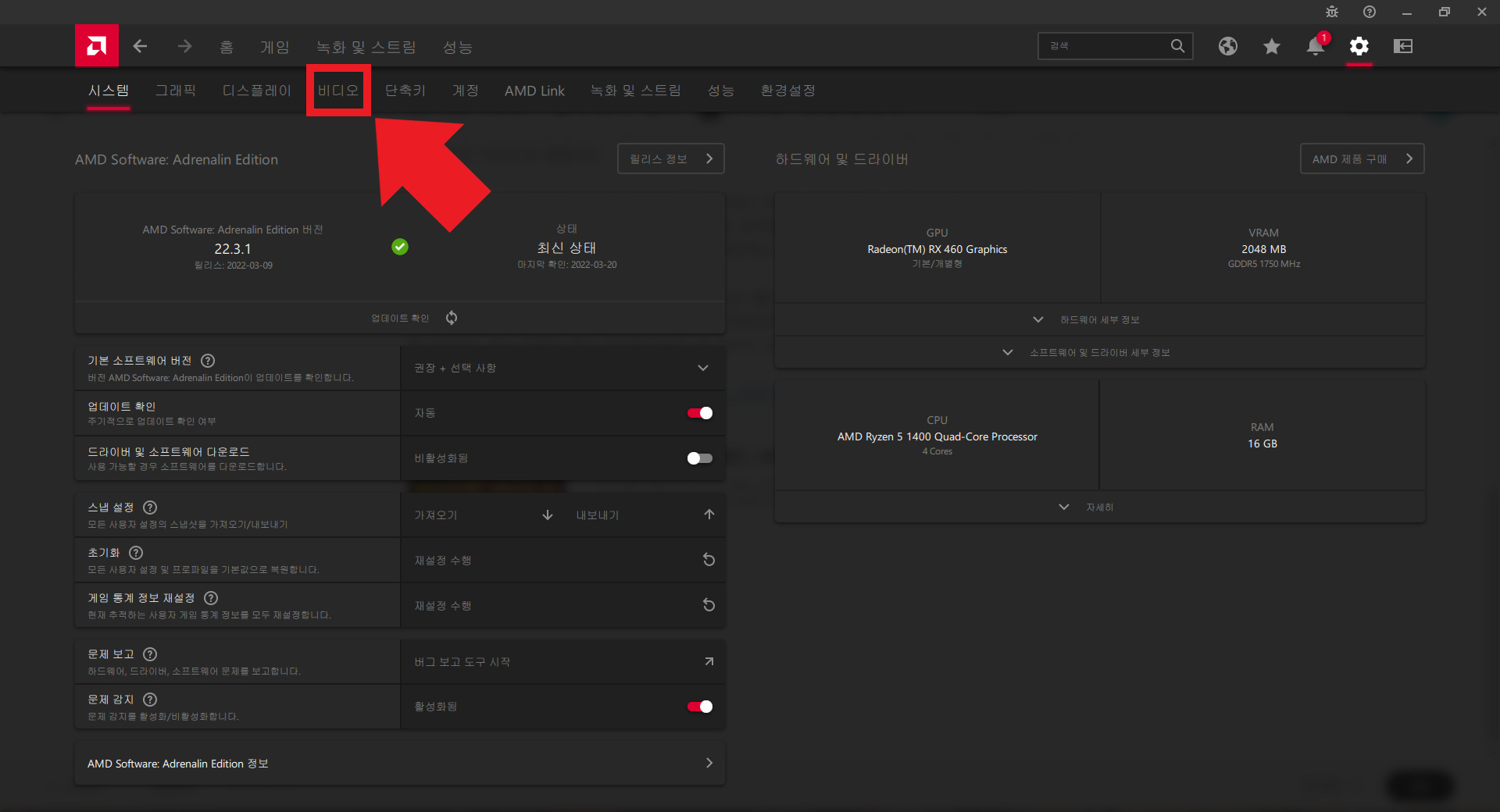This screenshot has height=812, width=1500.
Task: Open 녹화 및 스트림 in top navigation
Action: coord(366,47)
